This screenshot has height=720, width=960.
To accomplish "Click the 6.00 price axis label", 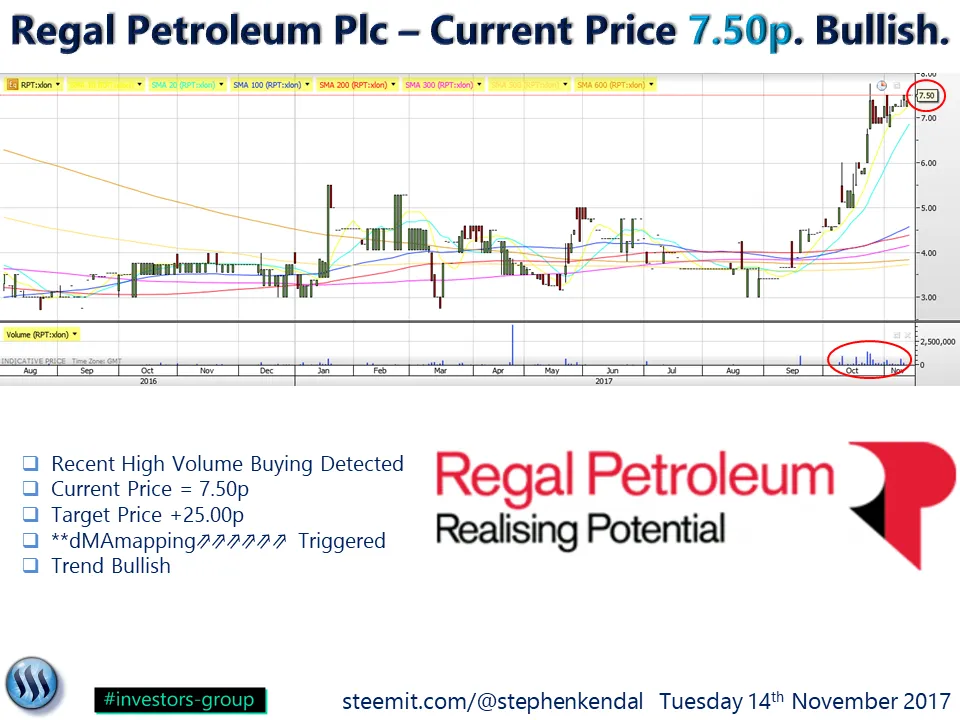I will [x=929, y=163].
